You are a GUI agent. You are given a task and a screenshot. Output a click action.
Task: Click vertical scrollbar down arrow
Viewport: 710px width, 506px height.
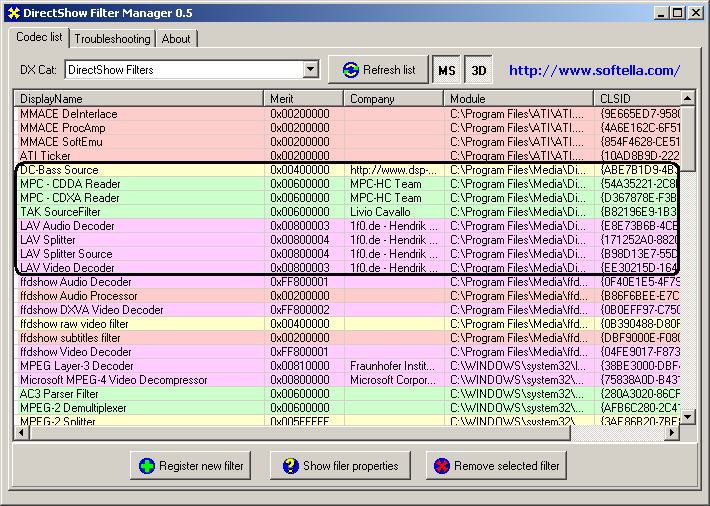(688, 417)
